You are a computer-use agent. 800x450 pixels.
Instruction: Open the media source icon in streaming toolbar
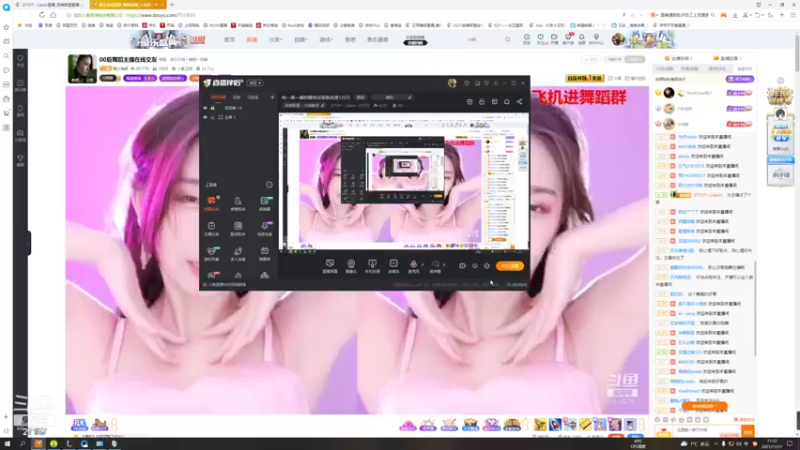click(x=393, y=265)
